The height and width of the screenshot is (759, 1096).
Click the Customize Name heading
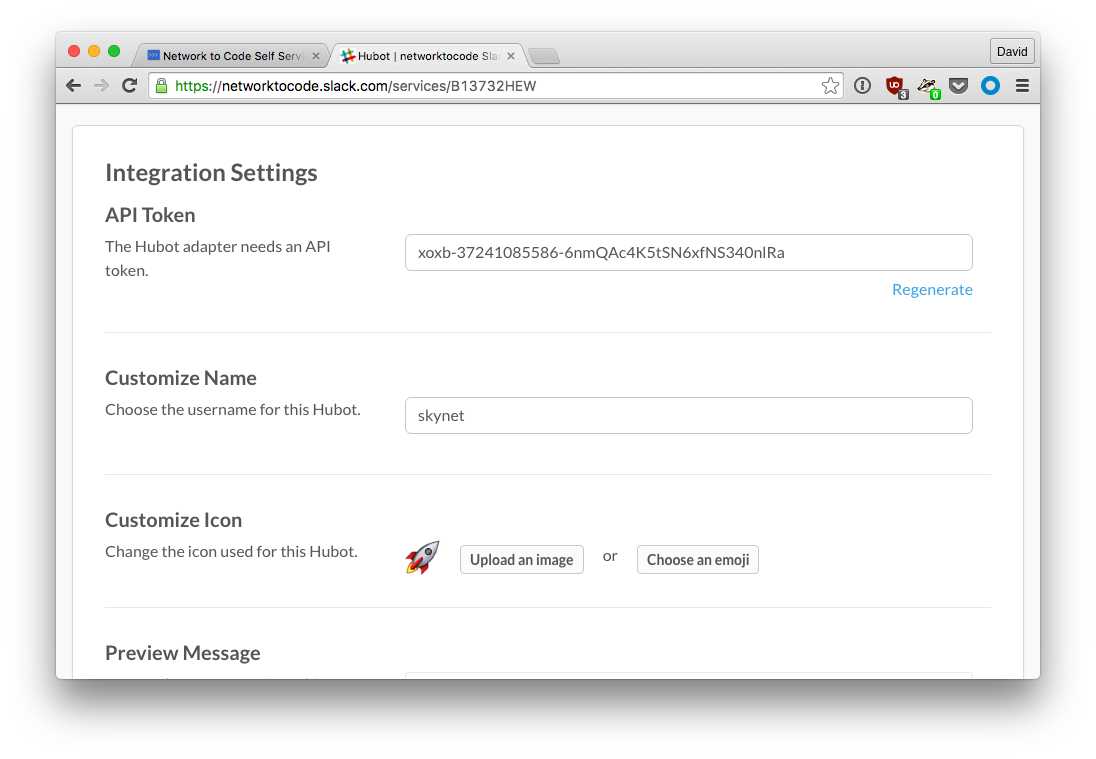[180, 378]
